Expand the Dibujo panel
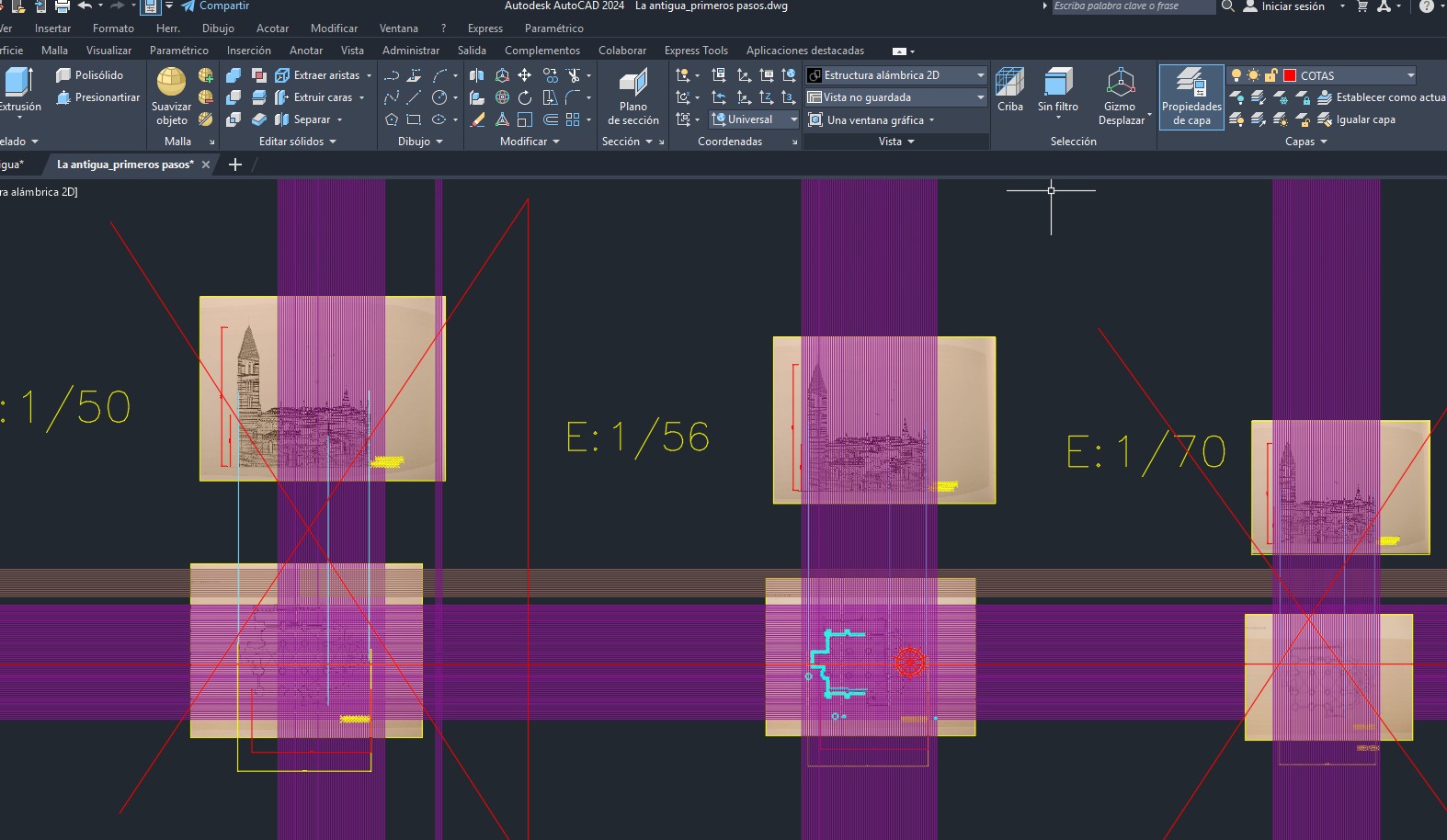Viewport: 1447px width, 840px height. (x=420, y=142)
